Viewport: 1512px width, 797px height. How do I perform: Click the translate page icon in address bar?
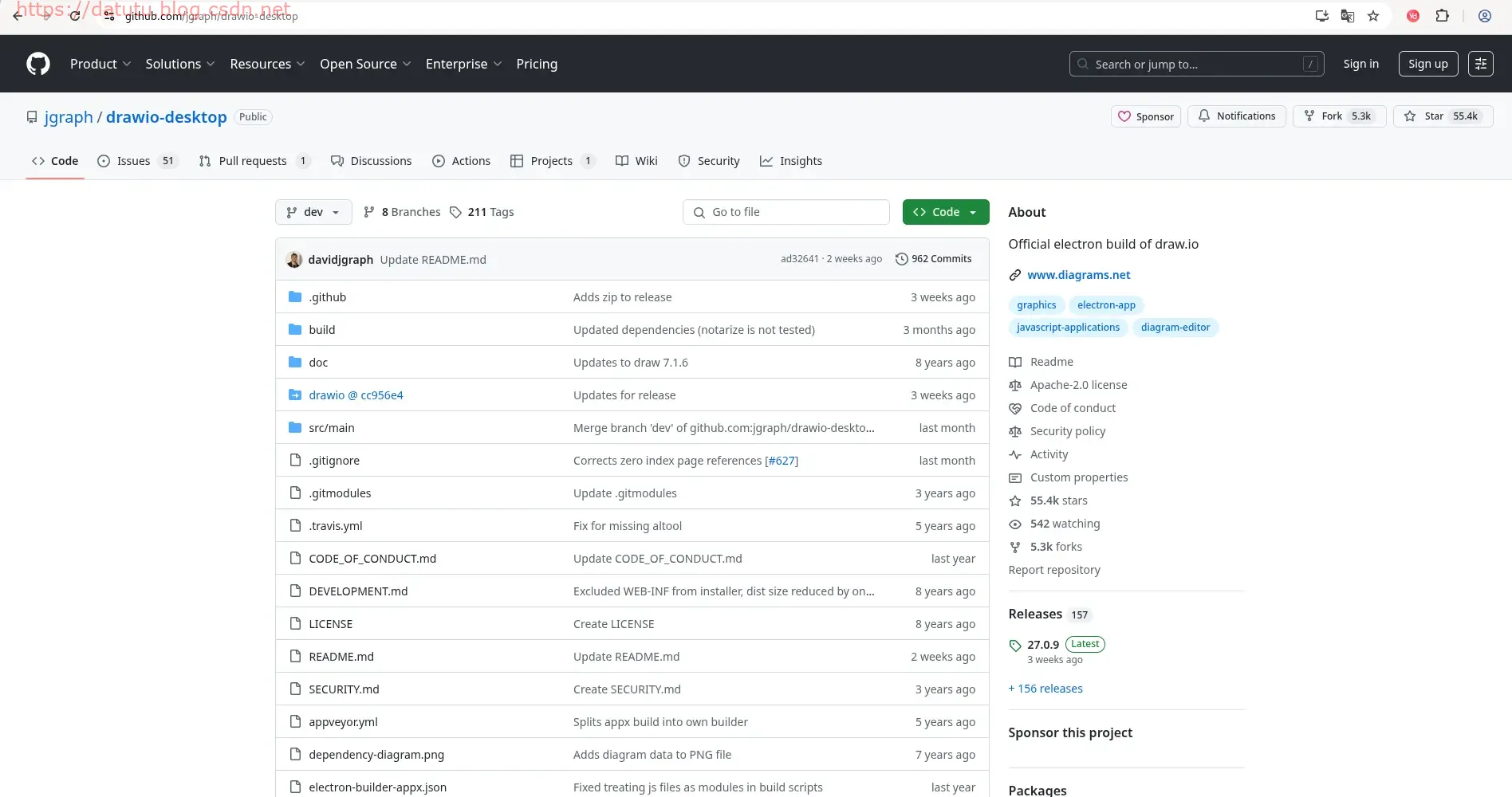(x=1348, y=16)
